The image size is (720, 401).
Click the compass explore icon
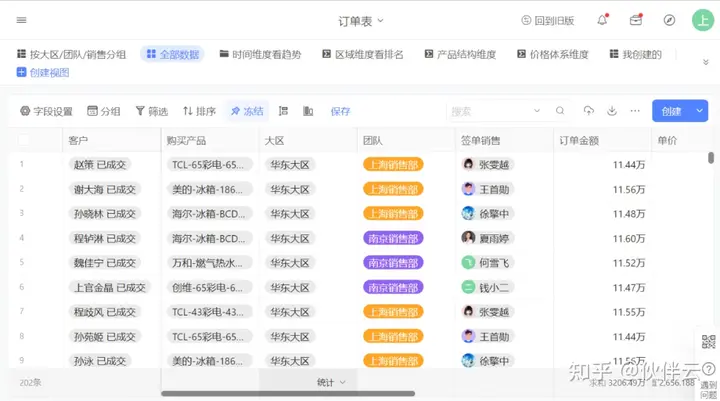[669, 20]
